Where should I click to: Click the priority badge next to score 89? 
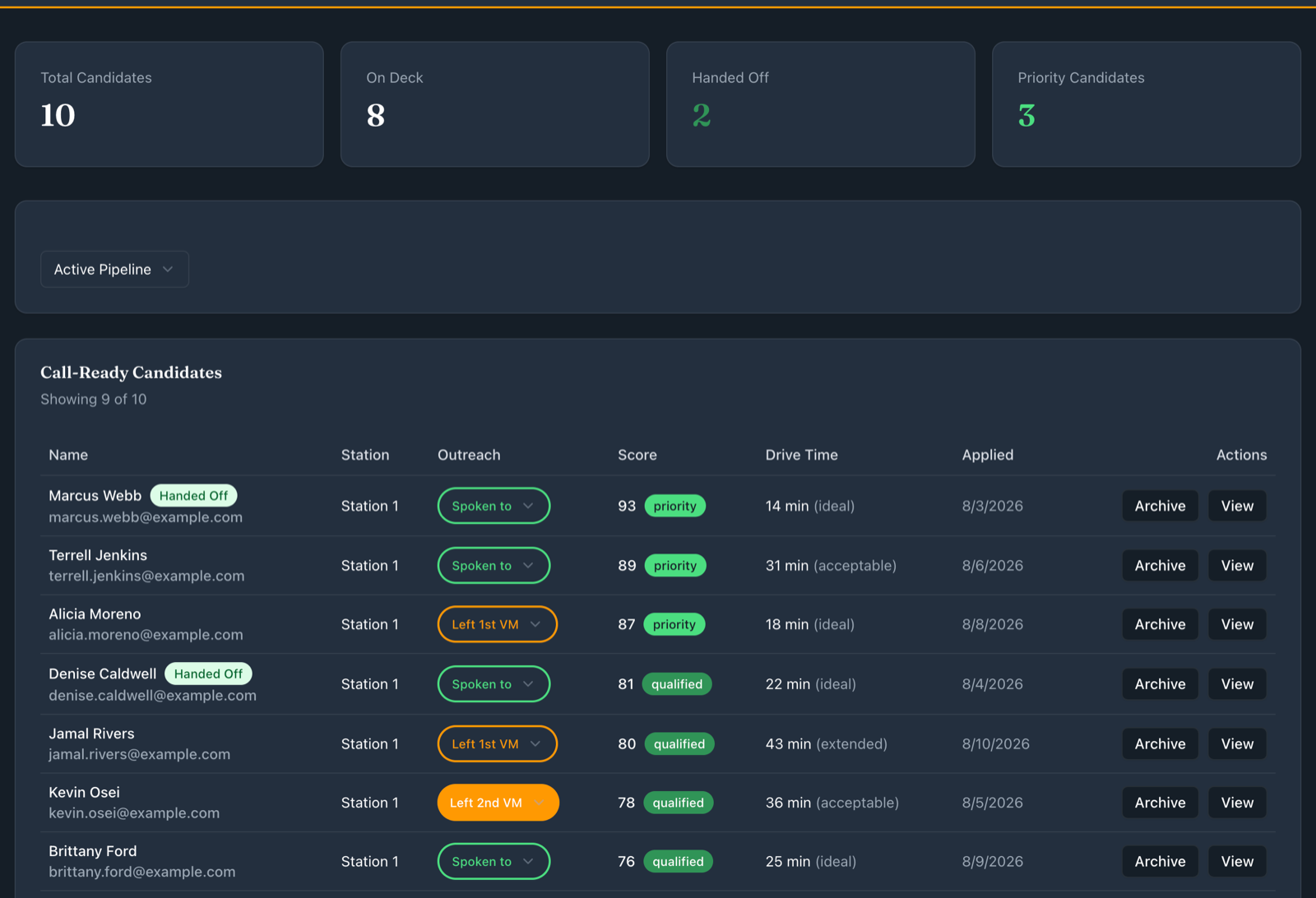click(x=675, y=566)
